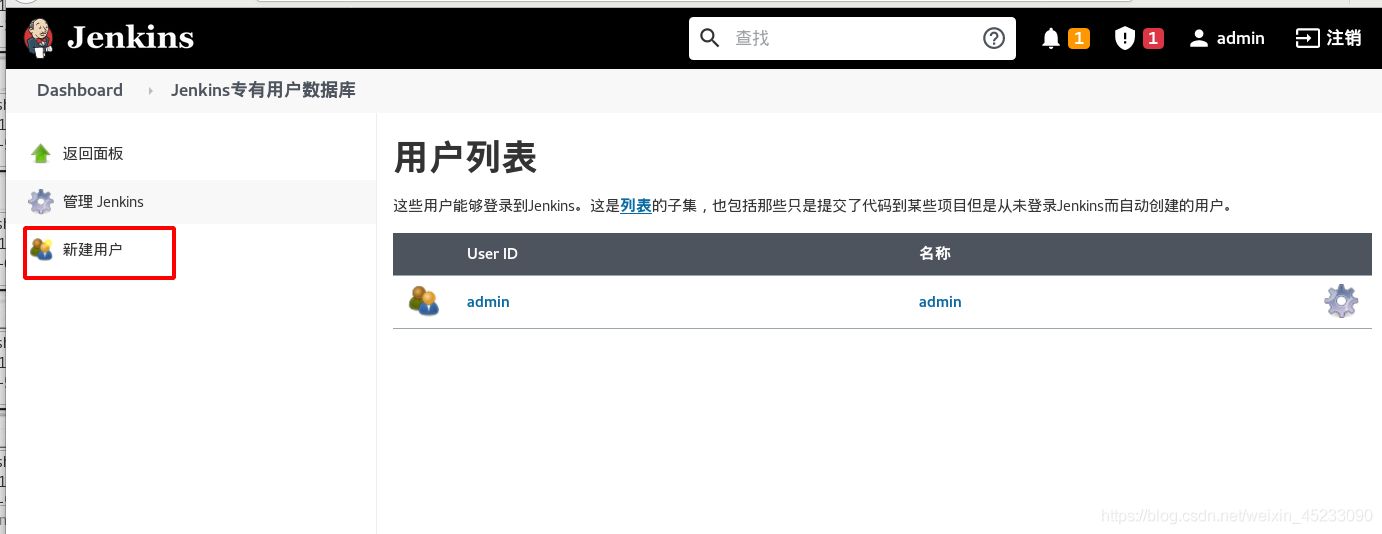Open 管理 Jenkins sidebar item
The image size is (1382, 534).
[103, 201]
